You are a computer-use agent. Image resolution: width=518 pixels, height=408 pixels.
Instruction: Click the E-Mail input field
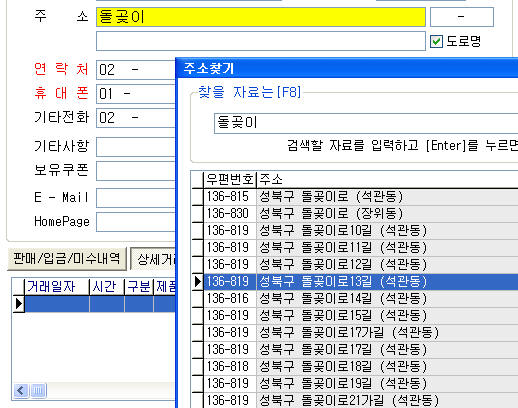[x=136, y=198]
